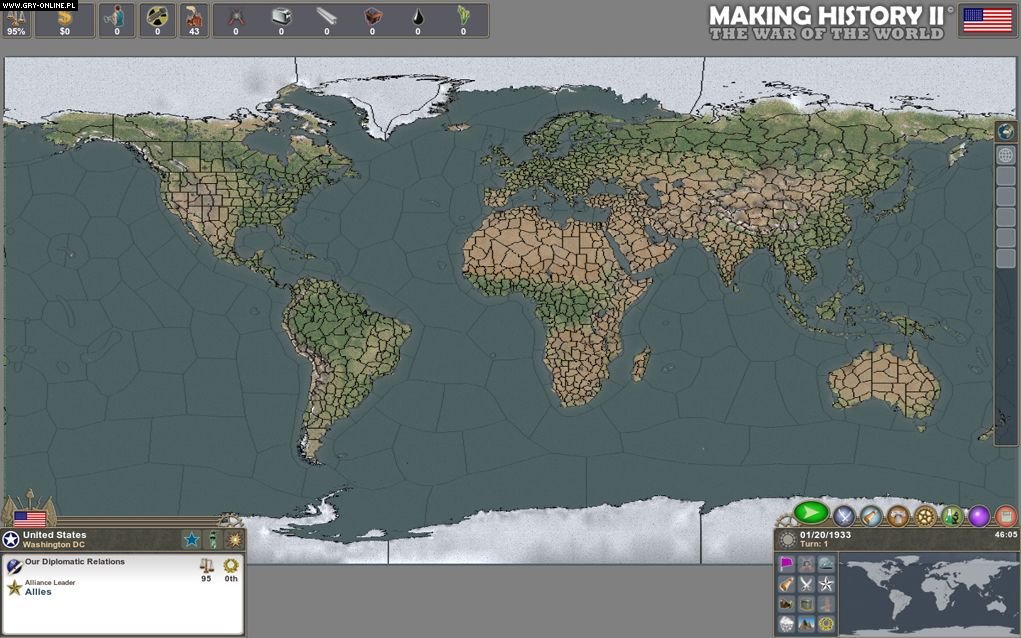Click the green wheat food resource icon
Viewport: 1021px width, 638px height.
463,16
